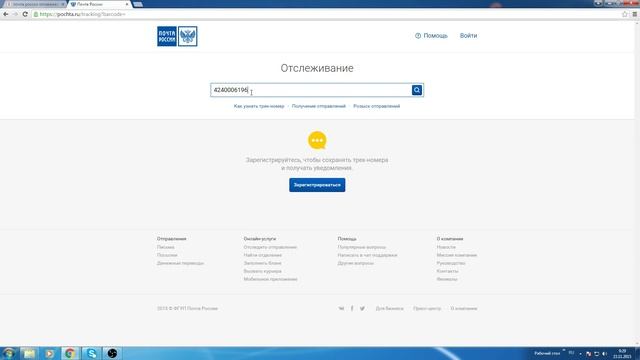The image size is (640, 360).
Task: Click the yellow chat bubble icon
Action: point(317,140)
